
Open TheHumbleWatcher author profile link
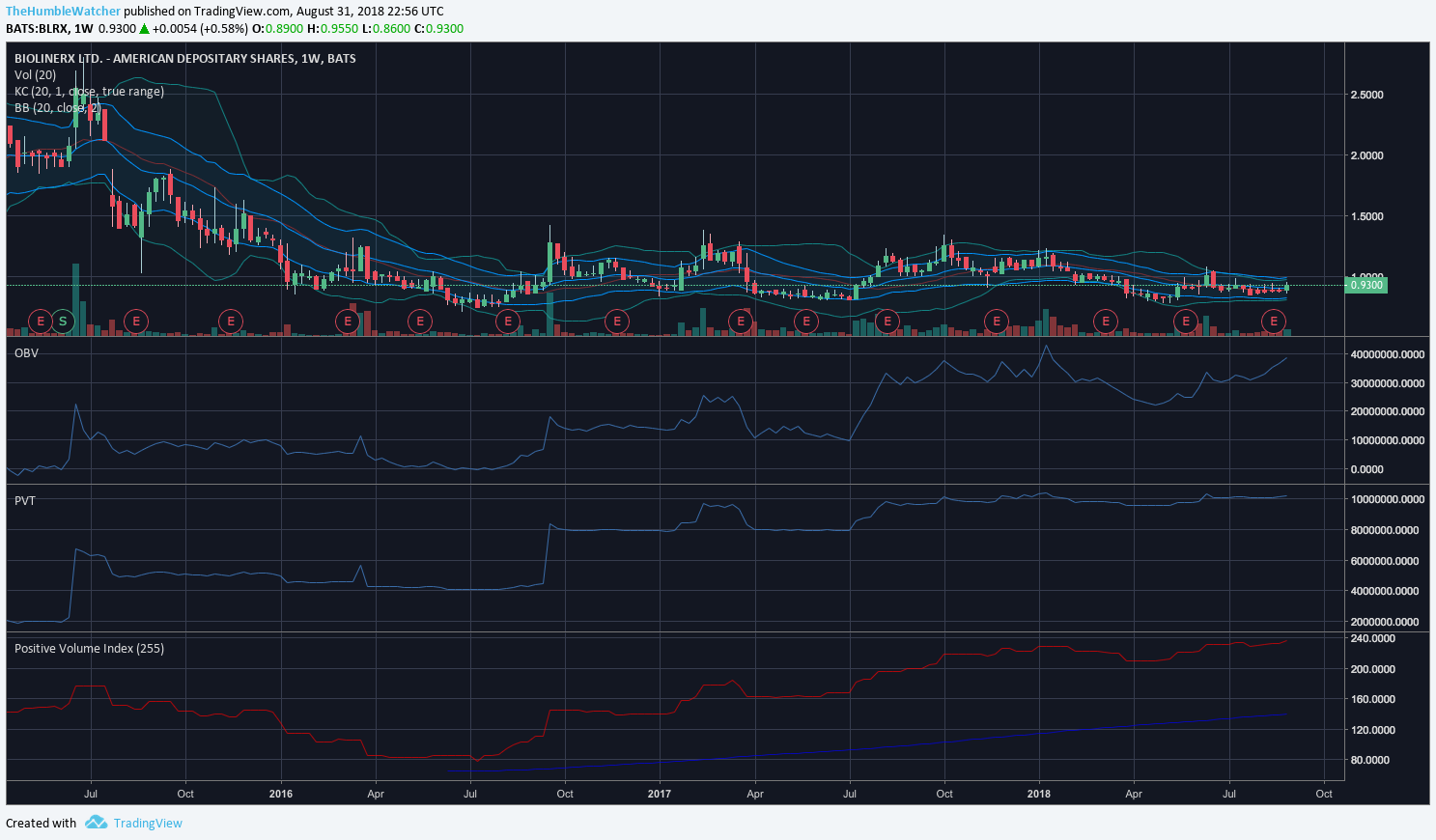pyautogui.click(x=64, y=12)
